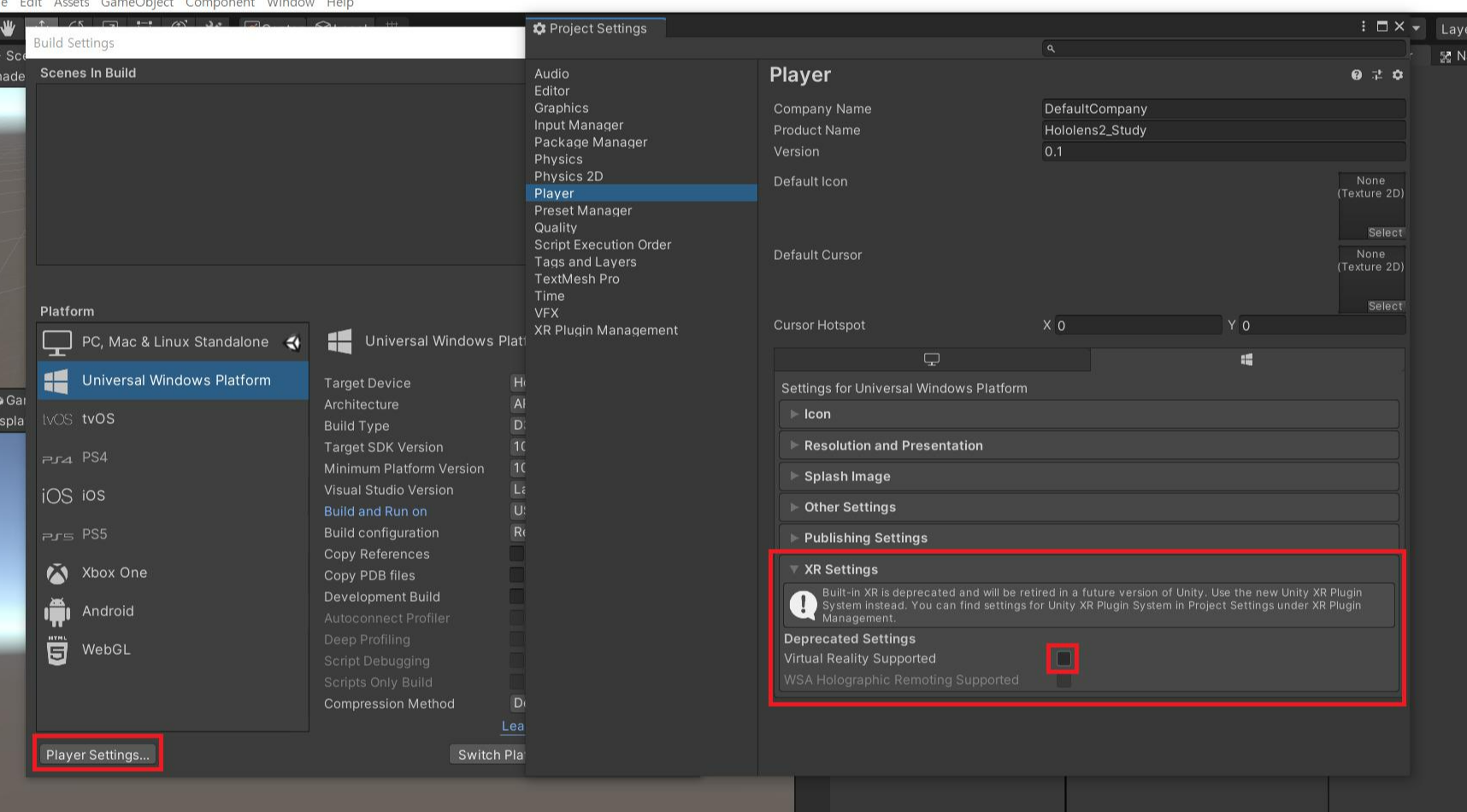Screen dimensions: 1467x812
Task: Expand the Publishing Settings section
Action: [x=1089, y=538]
